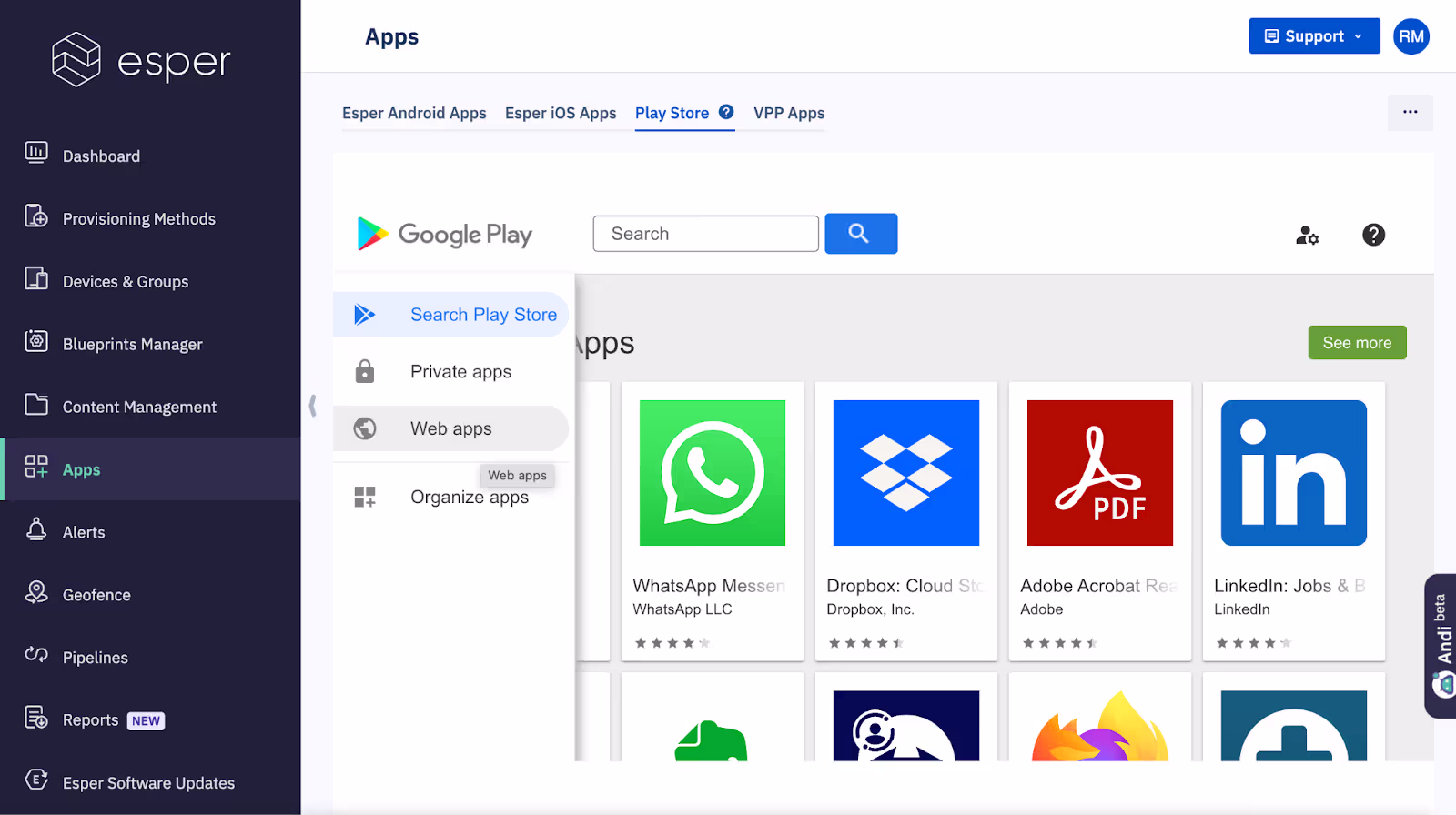This screenshot has height=815, width=1456.
Task: Click the Play Store help question mark
Action: click(726, 112)
